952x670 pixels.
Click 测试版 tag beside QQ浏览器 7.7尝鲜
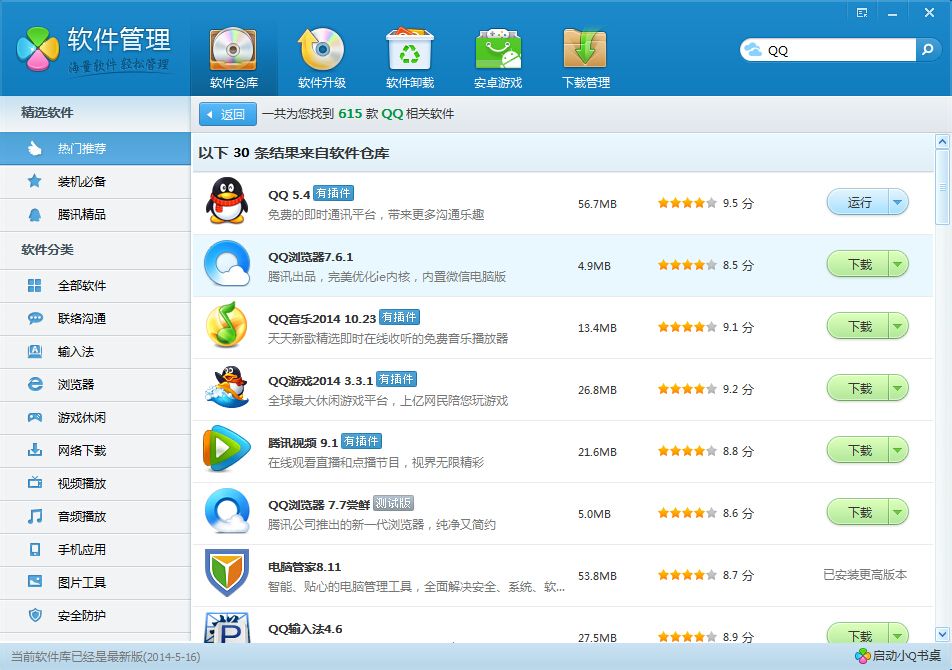pyautogui.click(x=393, y=503)
